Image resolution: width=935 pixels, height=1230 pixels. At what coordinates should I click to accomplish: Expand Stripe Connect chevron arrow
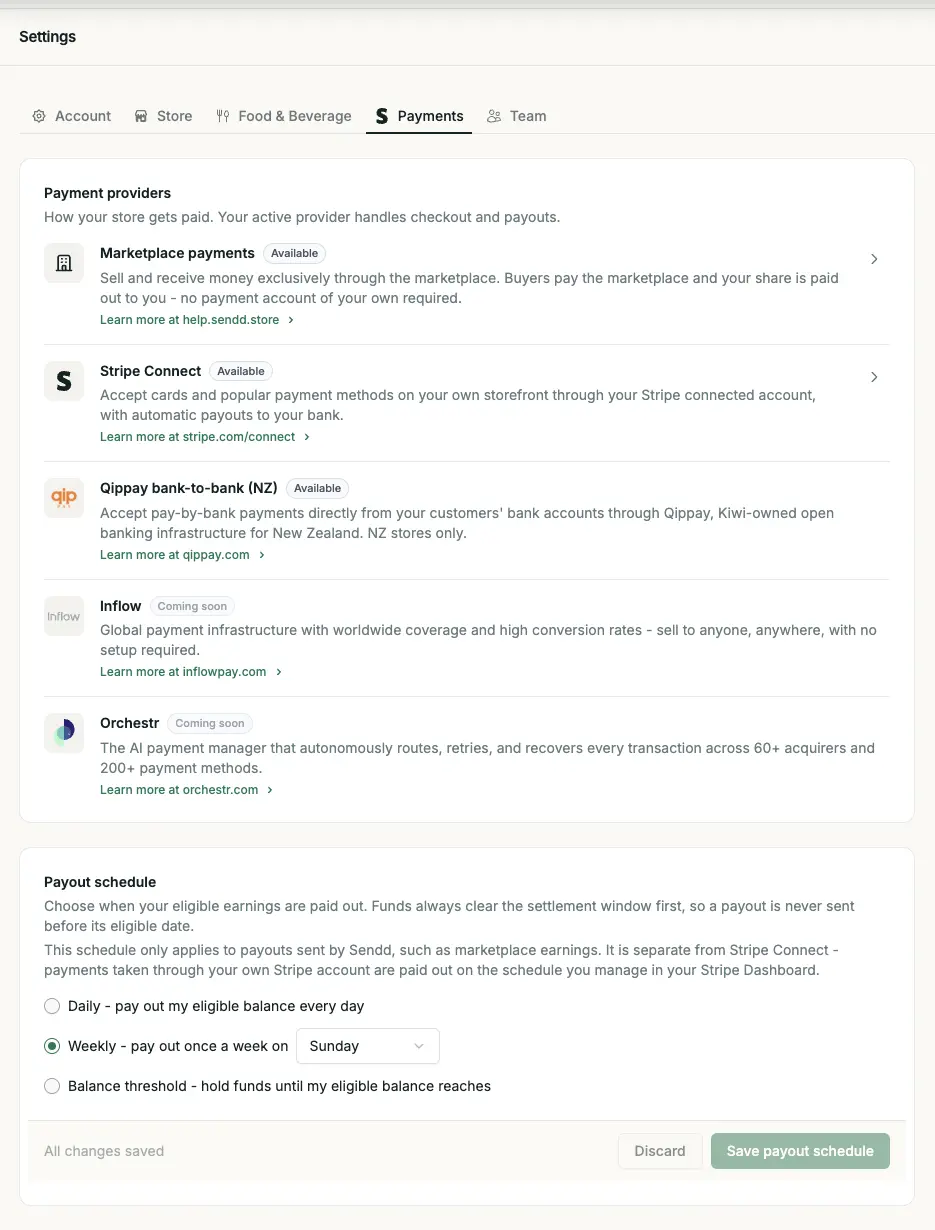tap(874, 377)
